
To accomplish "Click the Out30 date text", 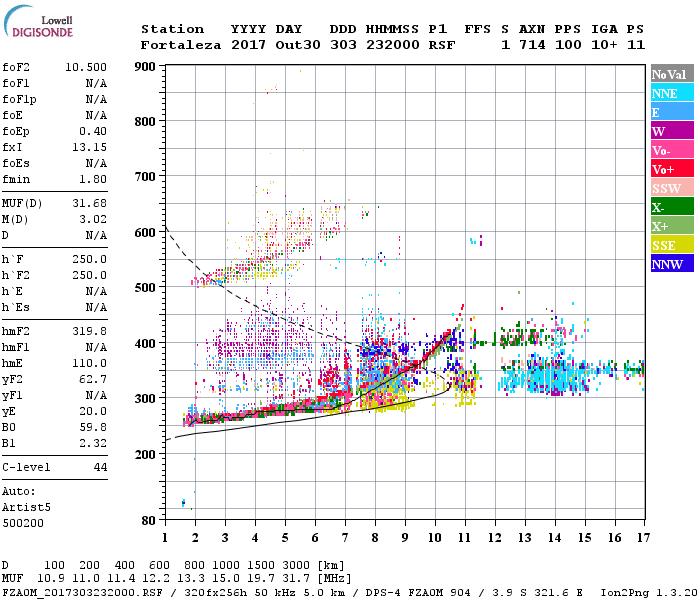I will coord(298,45).
